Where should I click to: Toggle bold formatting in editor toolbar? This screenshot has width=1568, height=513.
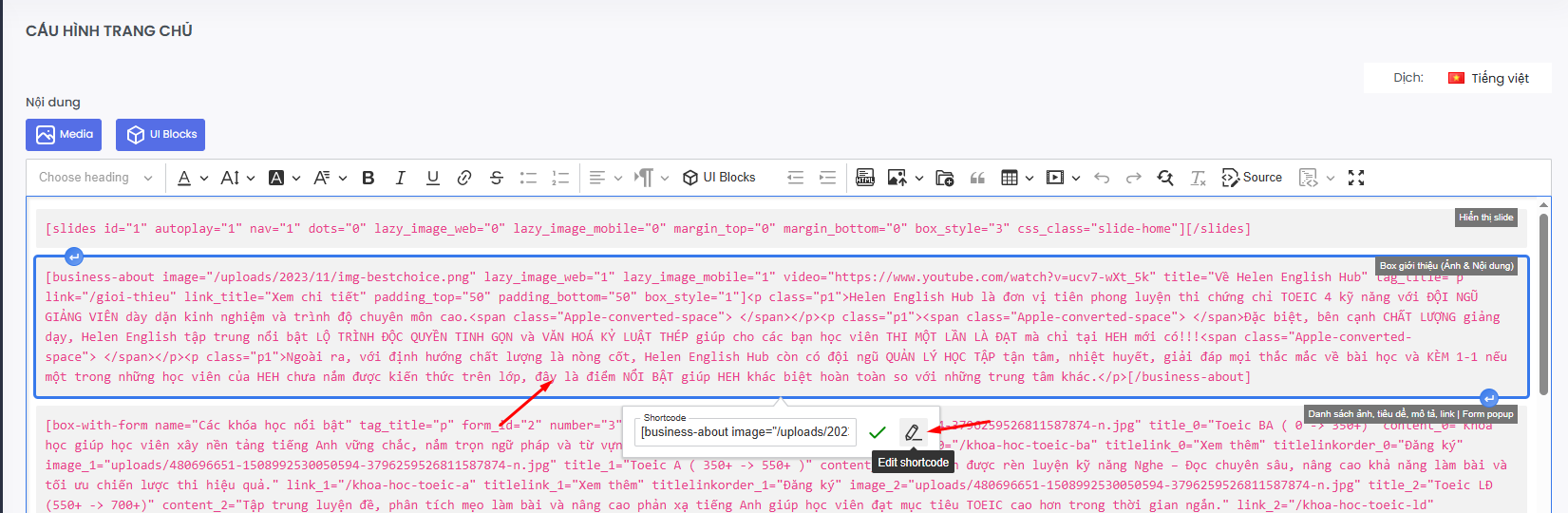(x=368, y=178)
